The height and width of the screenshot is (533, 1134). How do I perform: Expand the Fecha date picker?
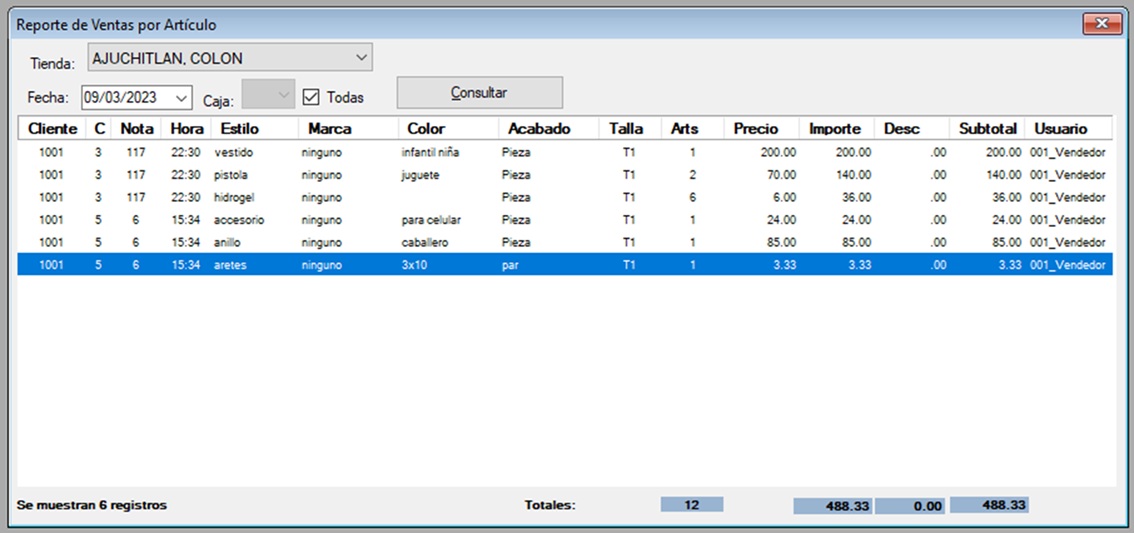(x=181, y=97)
